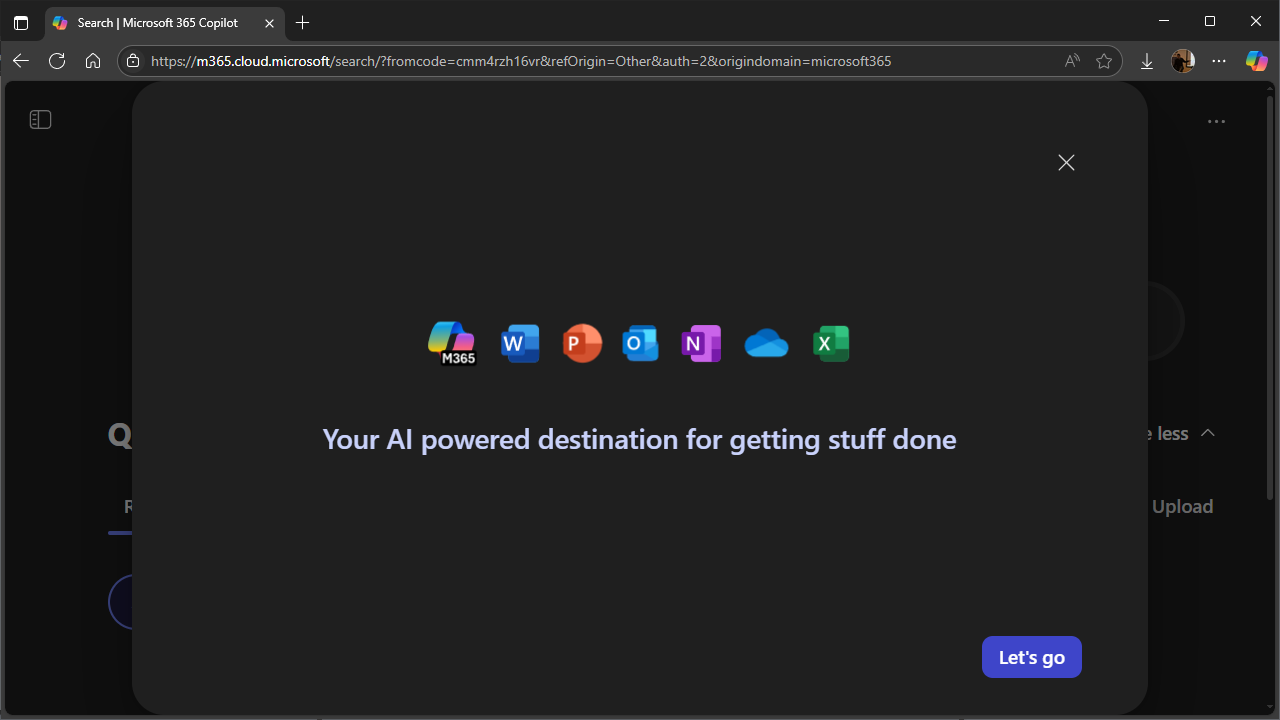Viewport: 1280px width, 720px height.
Task: Click the Outlook app icon
Action: [640, 344]
